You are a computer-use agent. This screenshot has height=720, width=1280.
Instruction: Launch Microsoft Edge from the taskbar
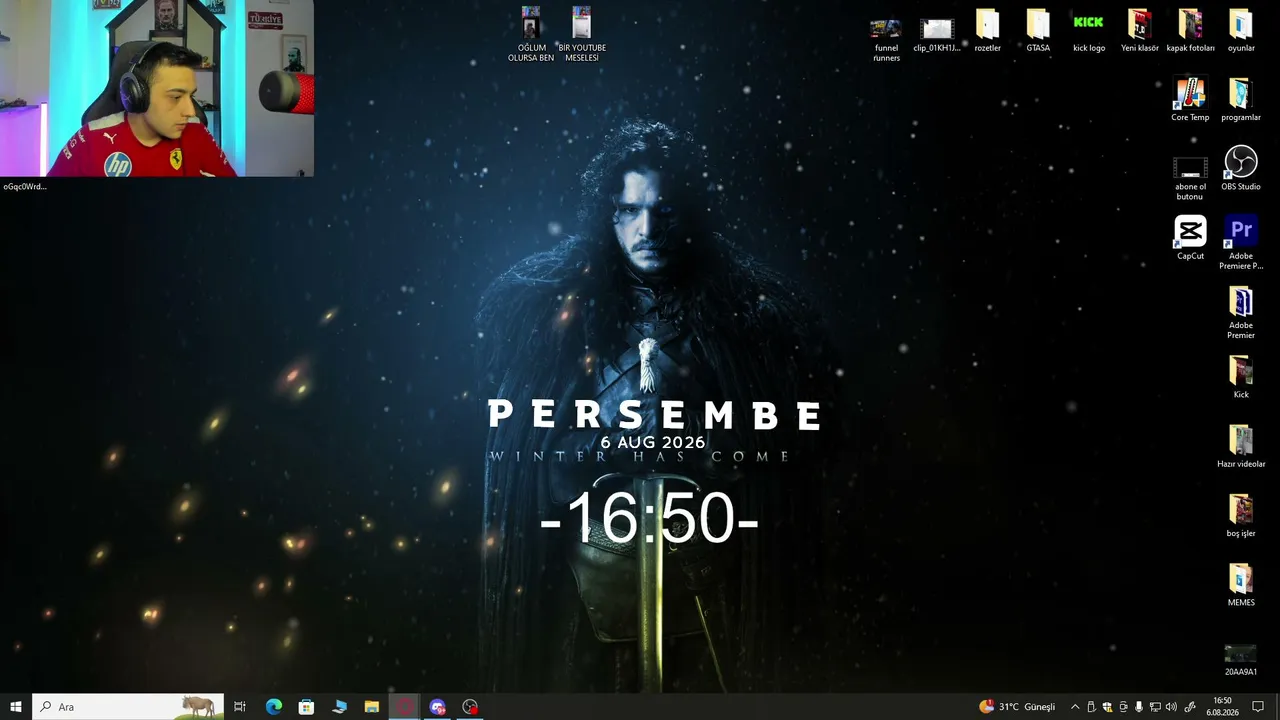coord(273,707)
